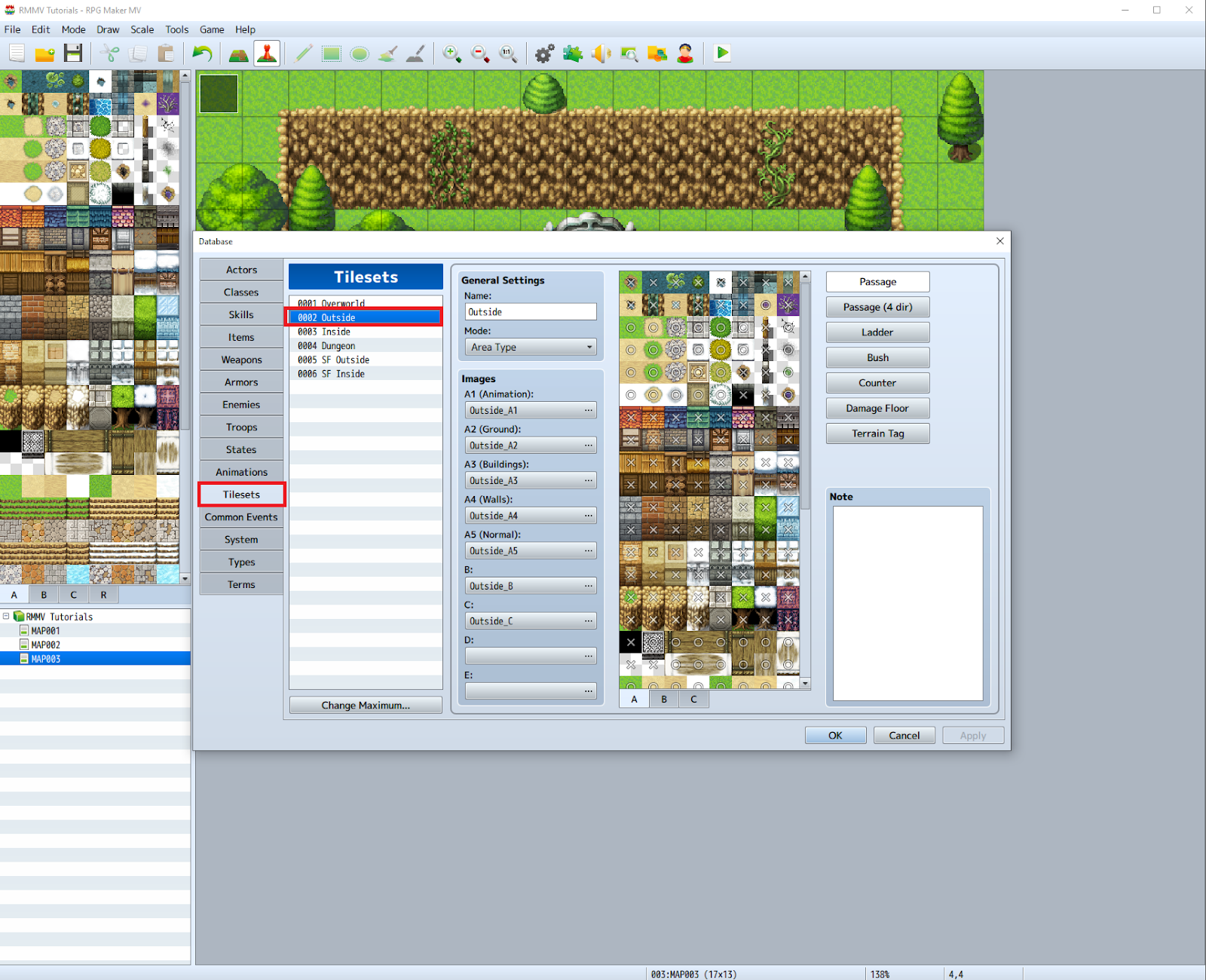This screenshot has height=980, width=1206.
Task: Click Cancel in the Database dialog
Action: (x=904, y=735)
